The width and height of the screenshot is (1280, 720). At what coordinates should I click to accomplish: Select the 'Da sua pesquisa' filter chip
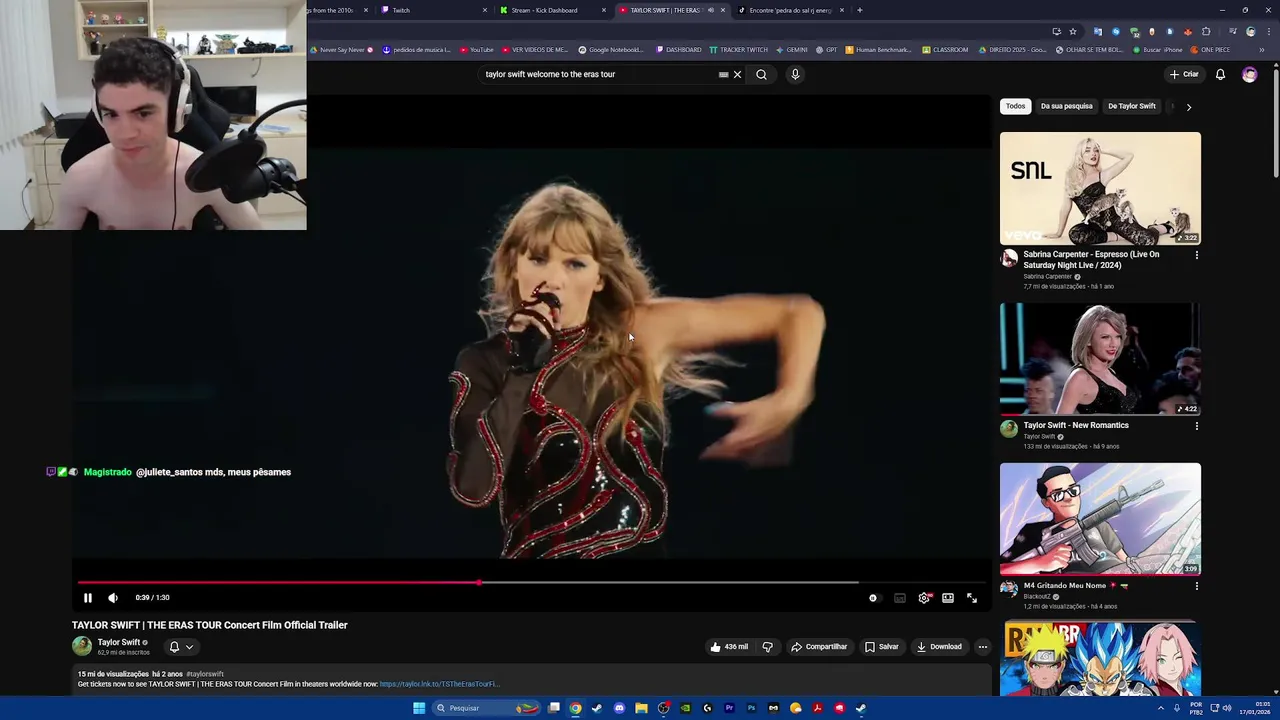pyautogui.click(x=1066, y=106)
